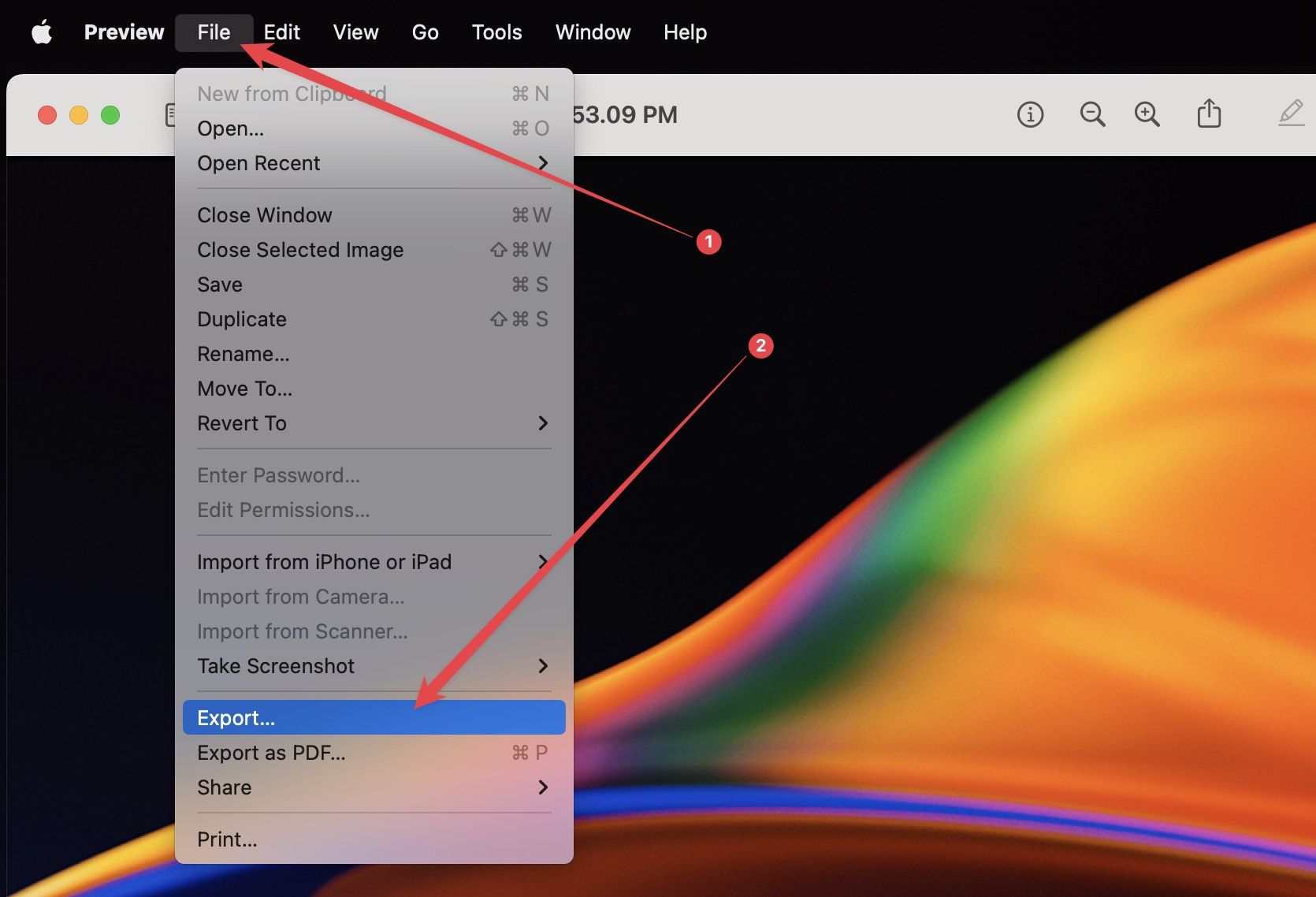Select the Markup pencil icon
This screenshot has width=1316, height=897.
point(1291,114)
